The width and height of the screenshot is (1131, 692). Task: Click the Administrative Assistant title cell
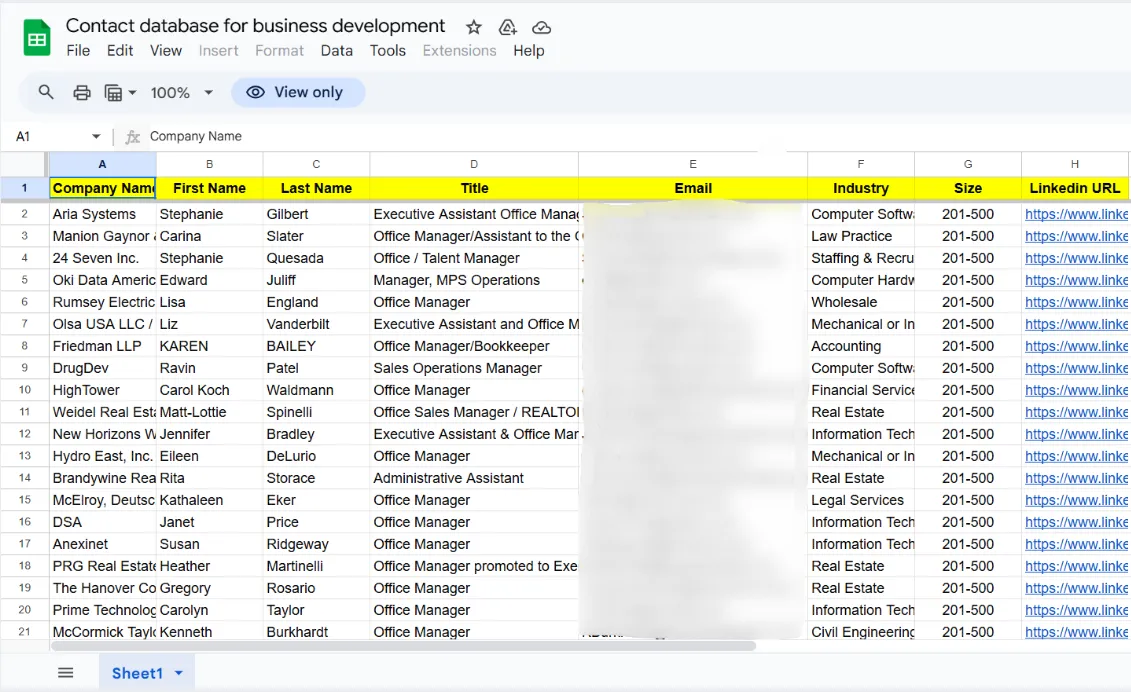coord(474,478)
